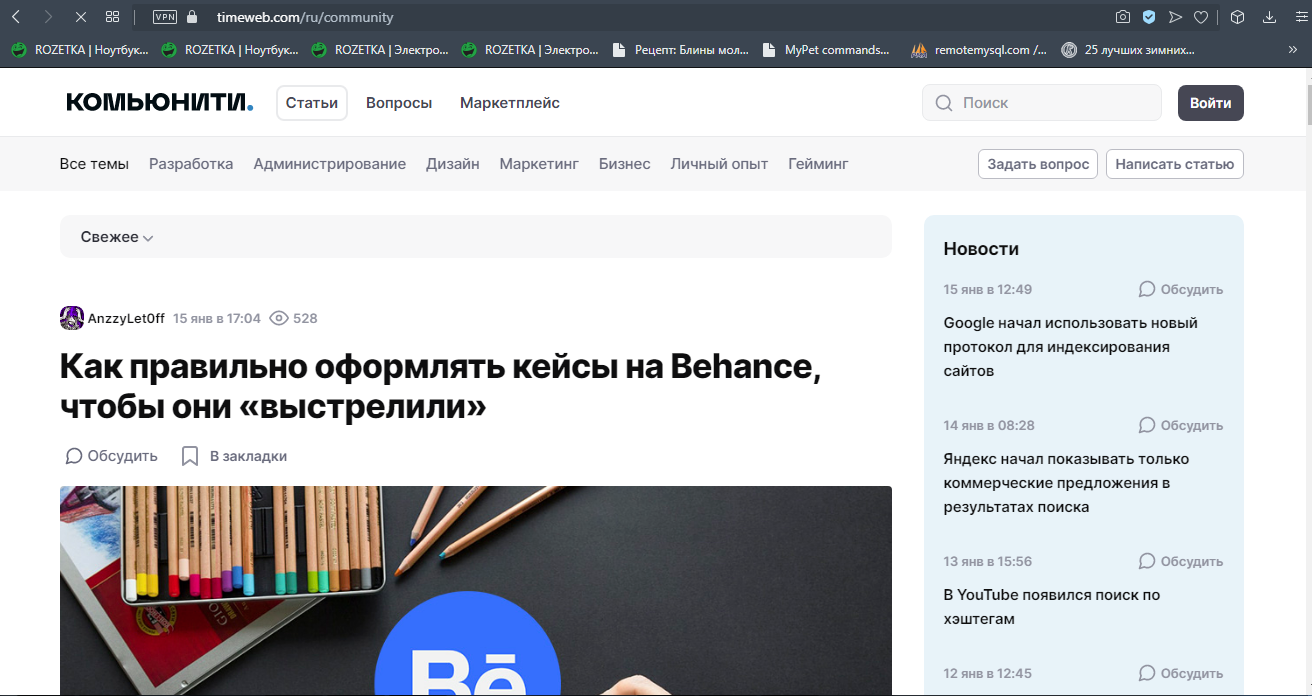Toggle В закладки bookmark for the article

tap(234, 456)
